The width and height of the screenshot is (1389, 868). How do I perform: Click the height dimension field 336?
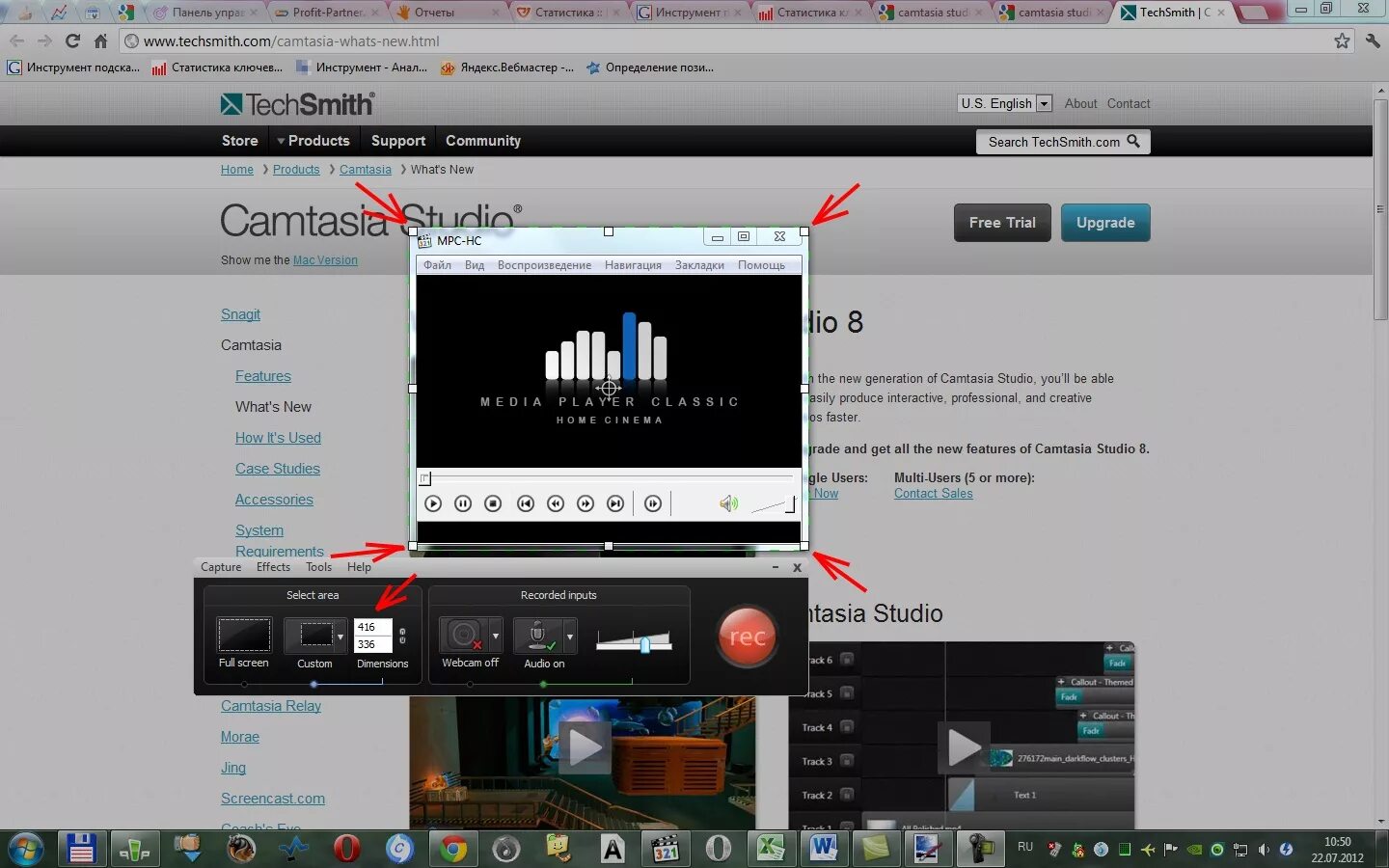coord(372,644)
